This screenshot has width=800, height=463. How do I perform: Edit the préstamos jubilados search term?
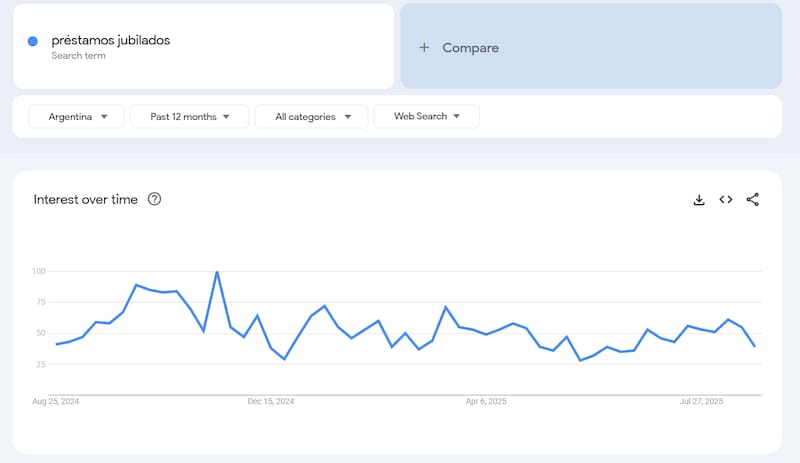click(111, 41)
